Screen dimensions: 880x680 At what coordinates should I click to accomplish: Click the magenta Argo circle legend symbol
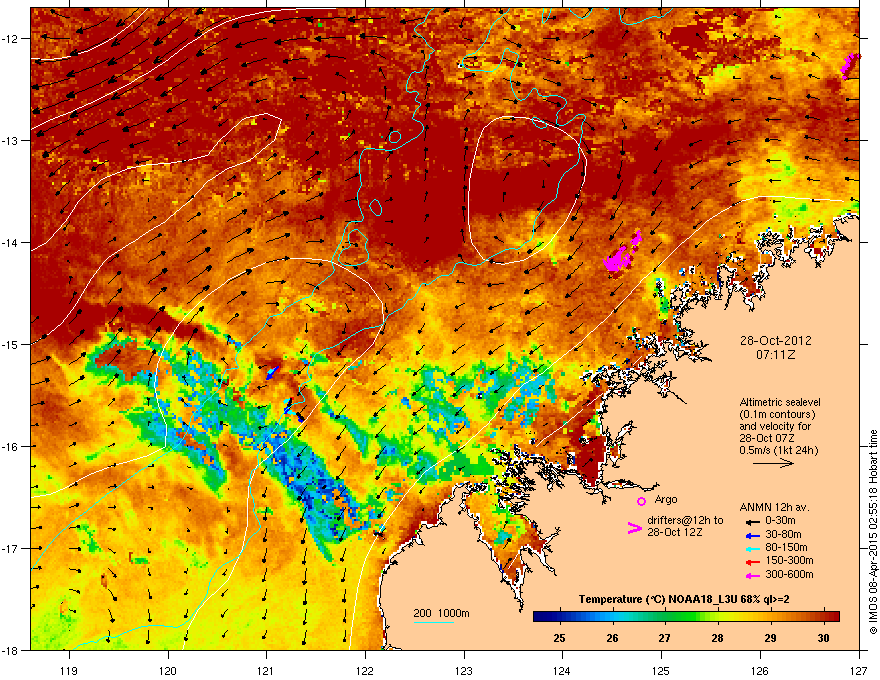coord(641,501)
